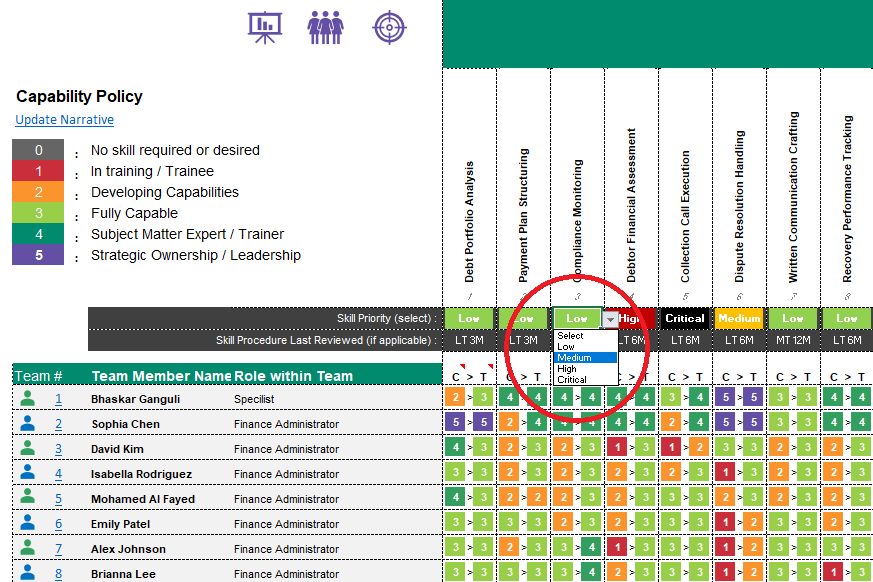Open team member link number 1
873x582 pixels.
tap(58, 399)
